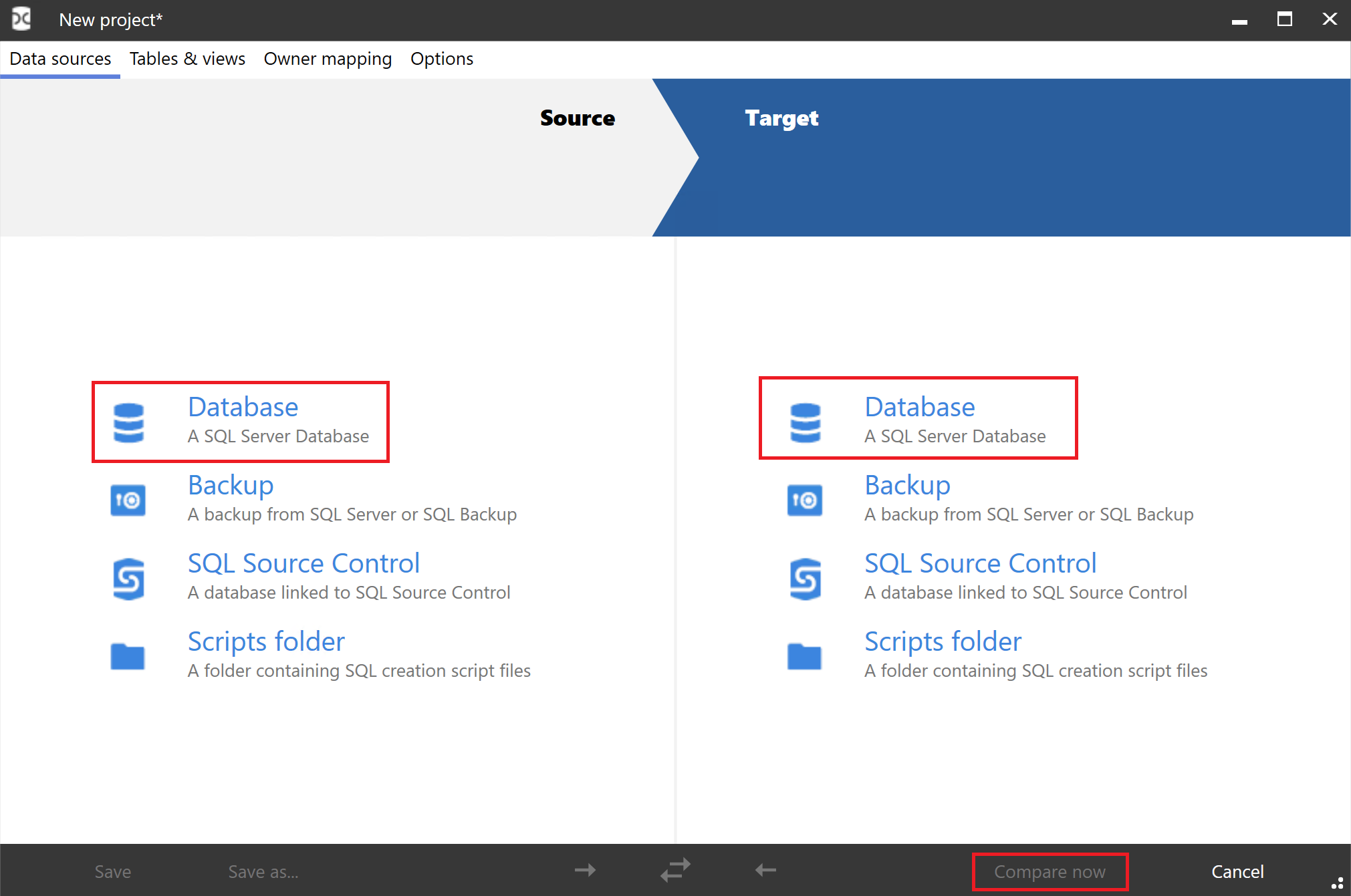The height and width of the screenshot is (896, 1351).
Task: Switch to the Data sources tab
Action: point(60,59)
